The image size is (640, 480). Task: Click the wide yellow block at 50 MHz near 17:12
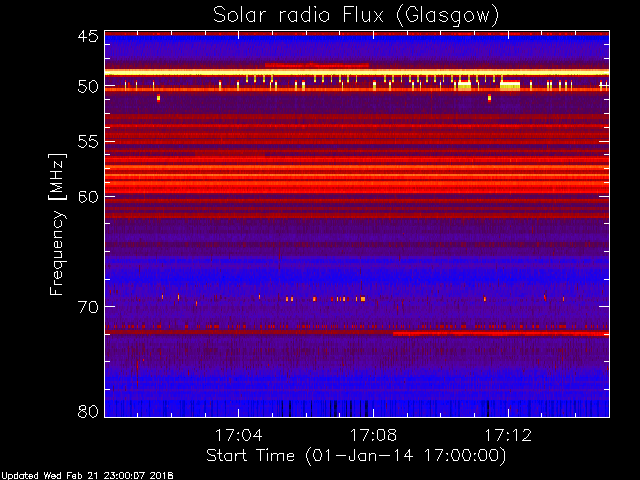510,85
